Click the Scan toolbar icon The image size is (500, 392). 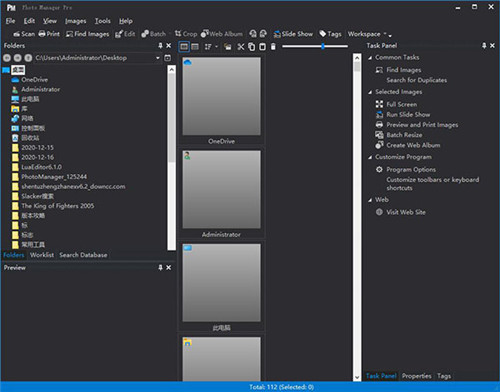point(24,34)
